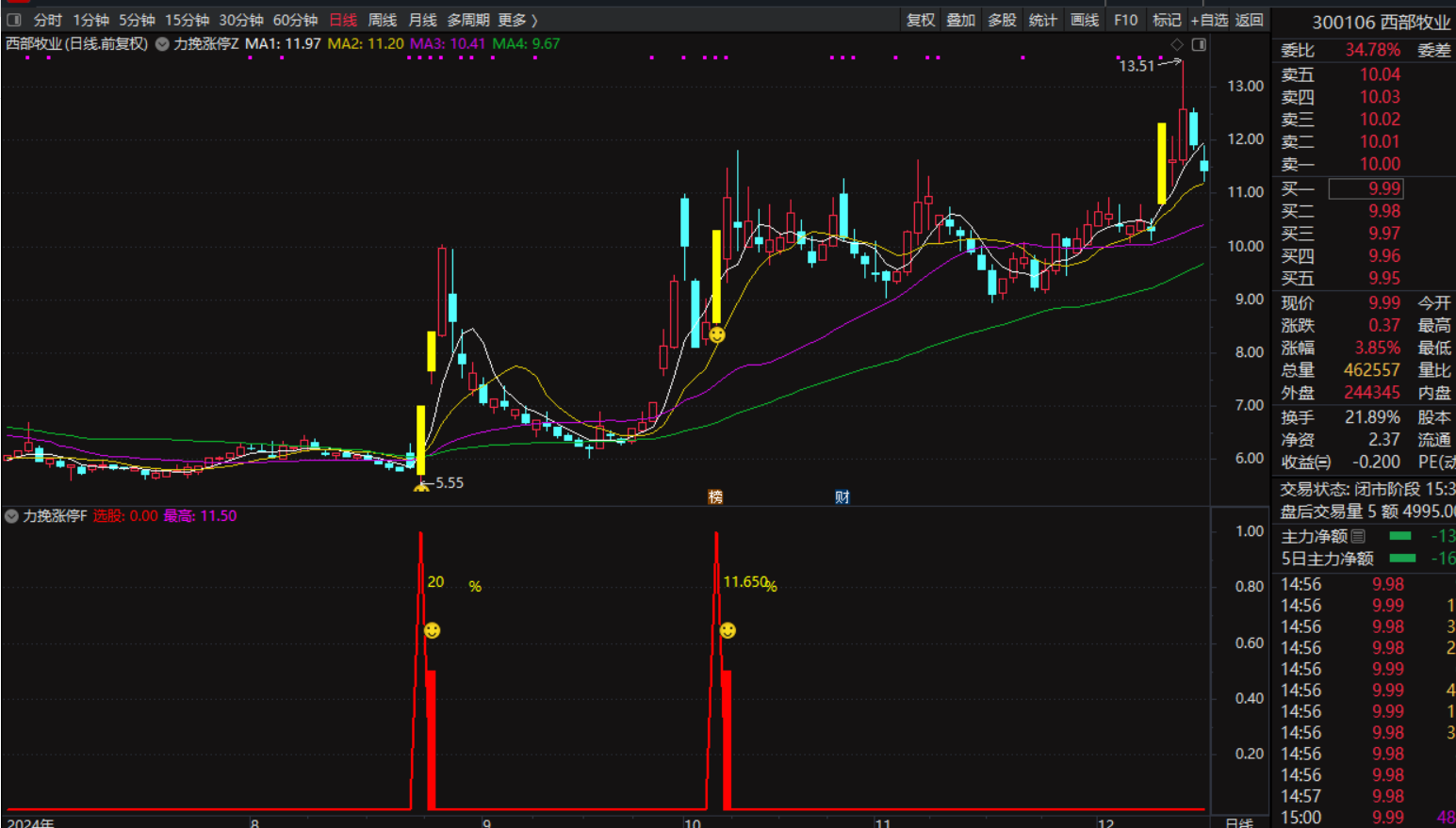Image resolution: width=1456 pixels, height=828 pixels.
Task: Expand 更多 for more time periods
Action: click(517, 20)
